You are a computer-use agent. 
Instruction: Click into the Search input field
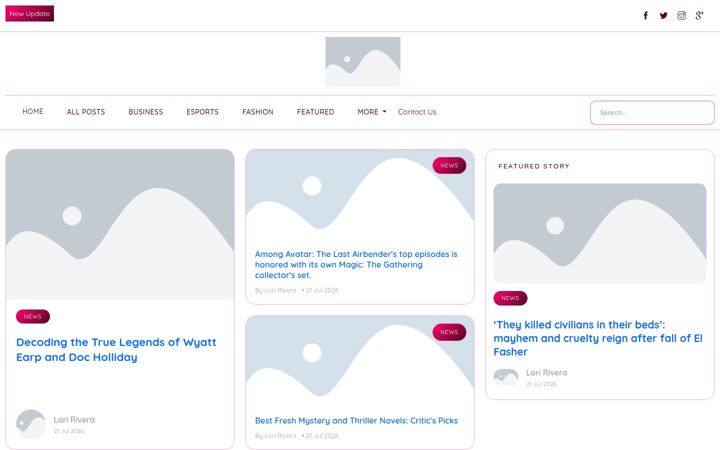coord(652,112)
